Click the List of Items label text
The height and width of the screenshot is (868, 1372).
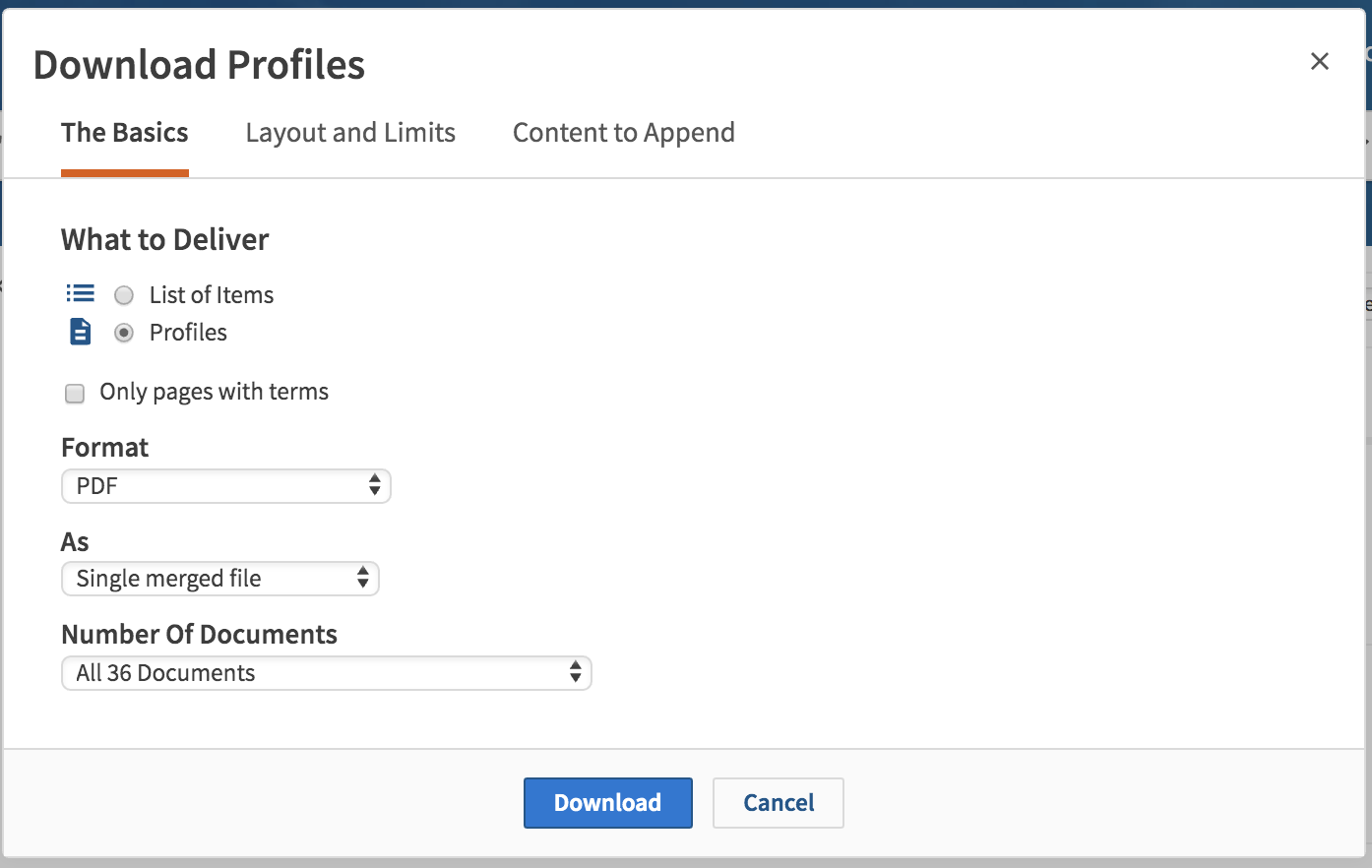coord(212,295)
